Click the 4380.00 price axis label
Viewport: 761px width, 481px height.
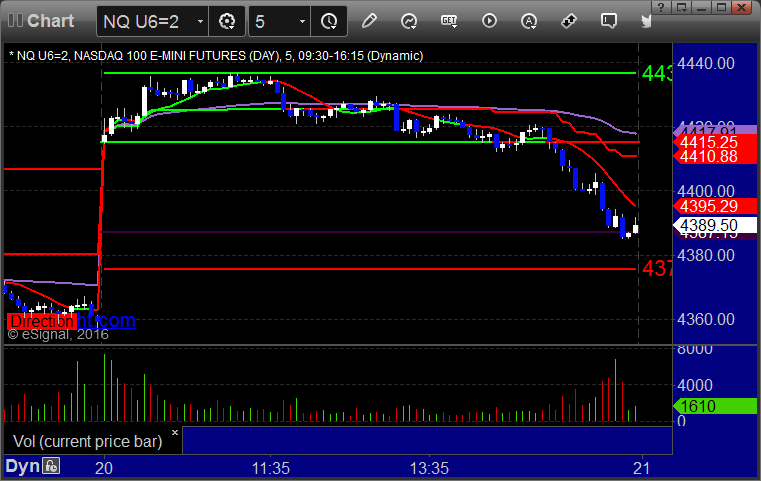click(706, 255)
